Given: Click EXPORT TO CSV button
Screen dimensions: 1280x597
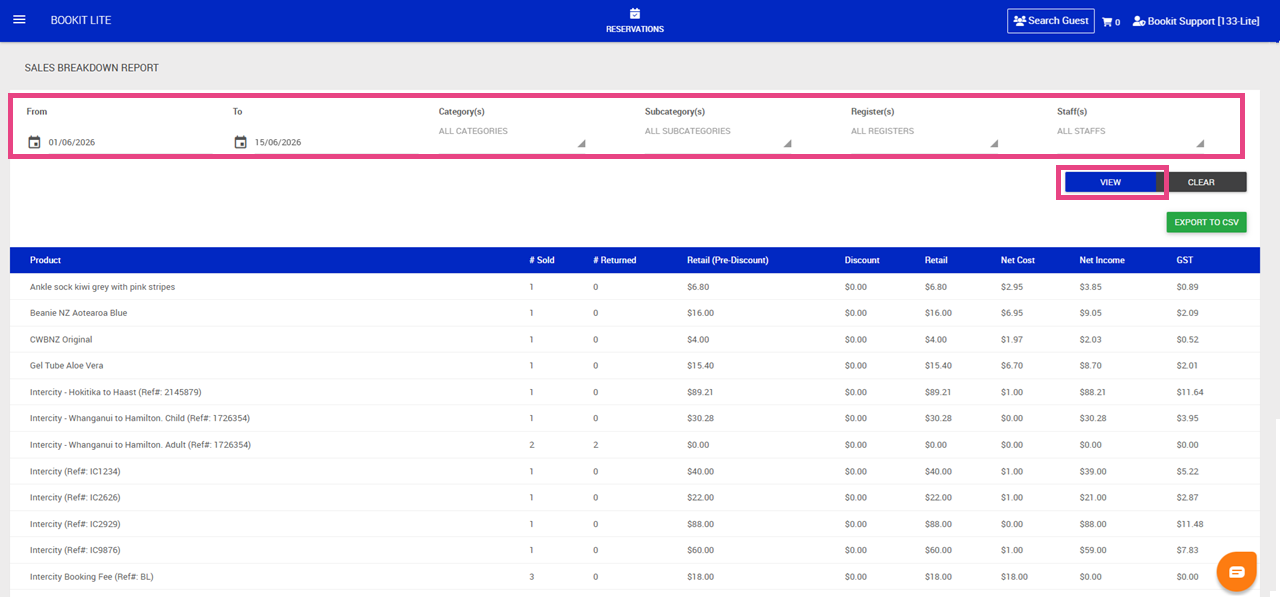Looking at the screenshot, I should click(1206, 222).
